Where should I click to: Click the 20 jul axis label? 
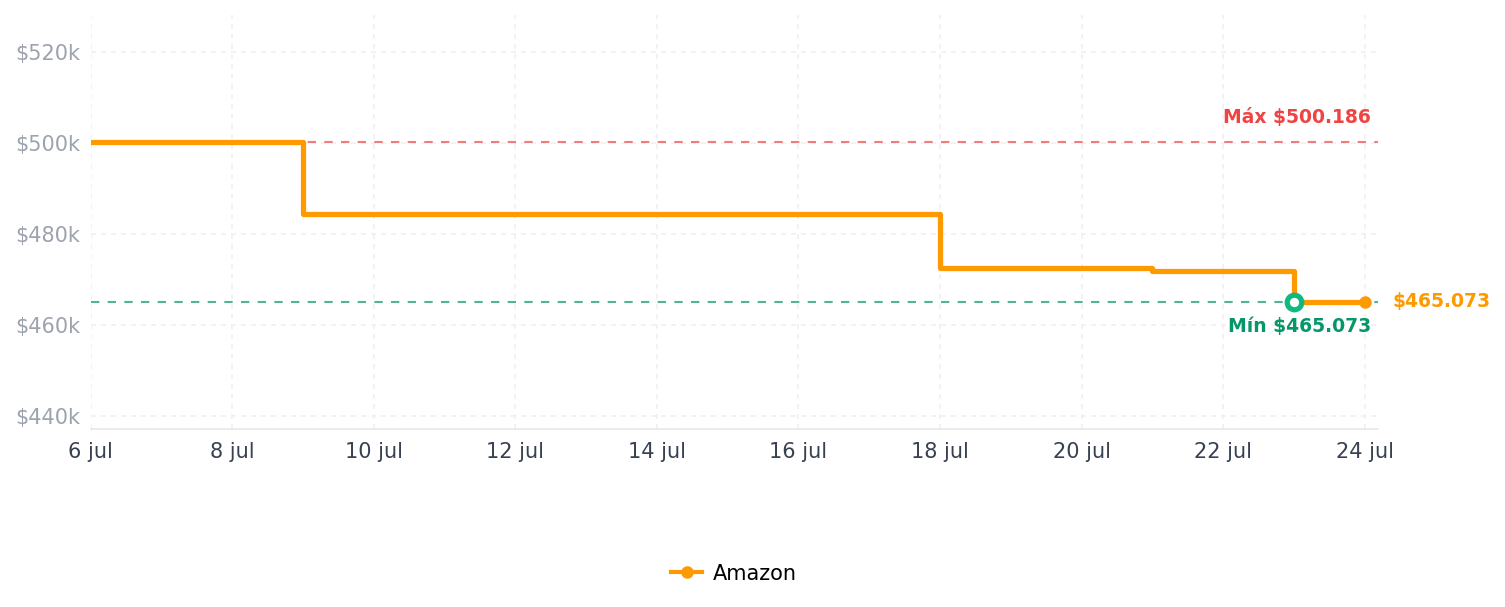click(1082, 452)
